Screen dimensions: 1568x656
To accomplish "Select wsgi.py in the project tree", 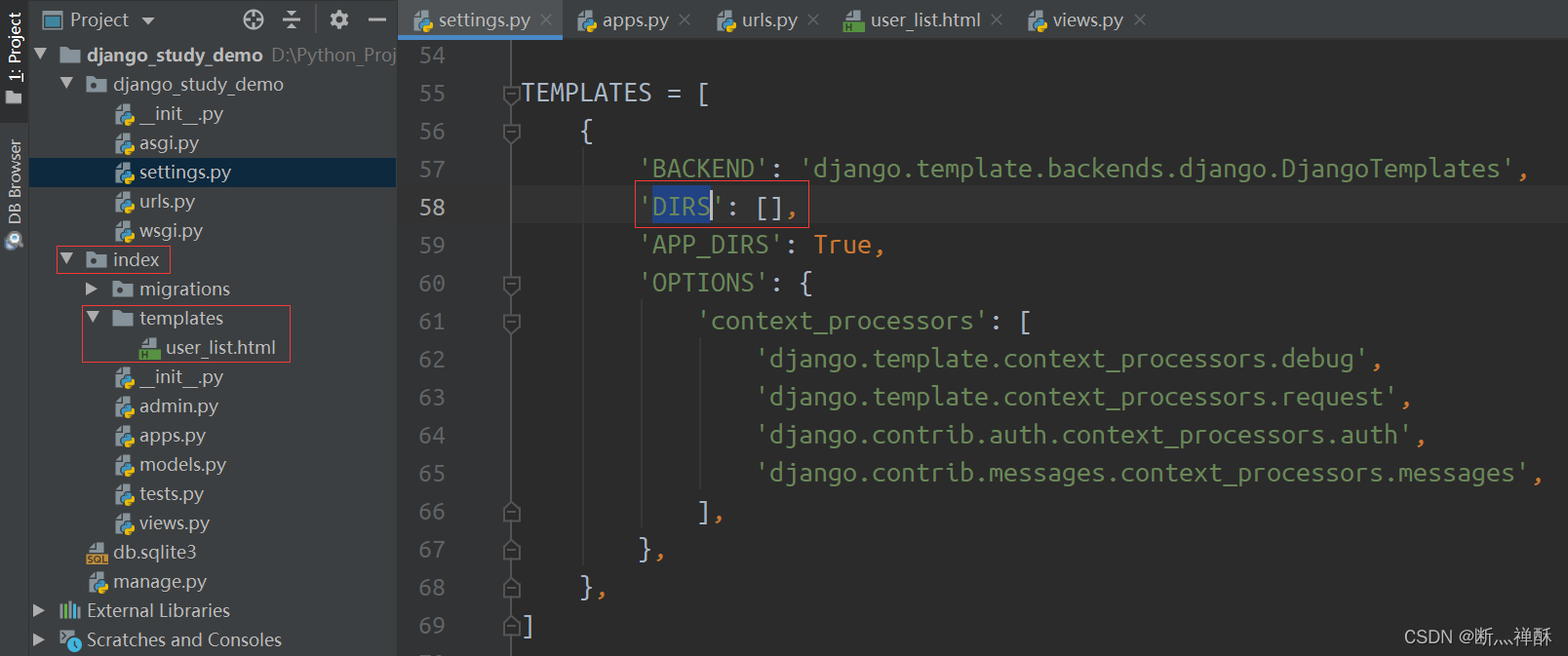I will pos(171,231).
